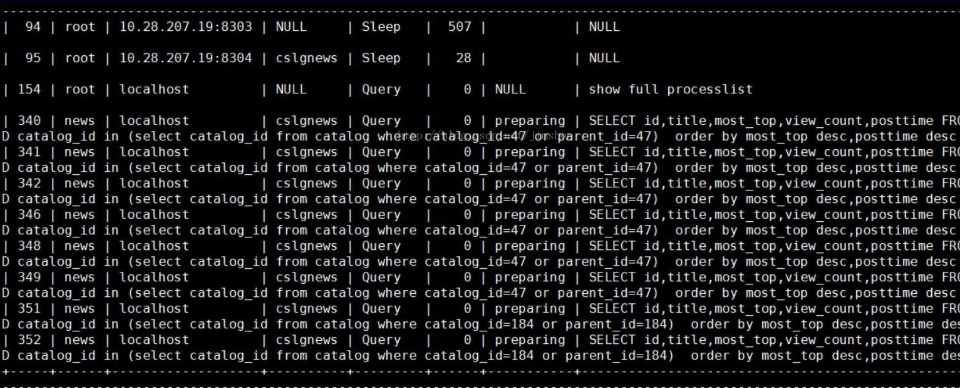Click process ID 352
The height and width of the screenshot is (388, 961).
(x=29, y=340)
